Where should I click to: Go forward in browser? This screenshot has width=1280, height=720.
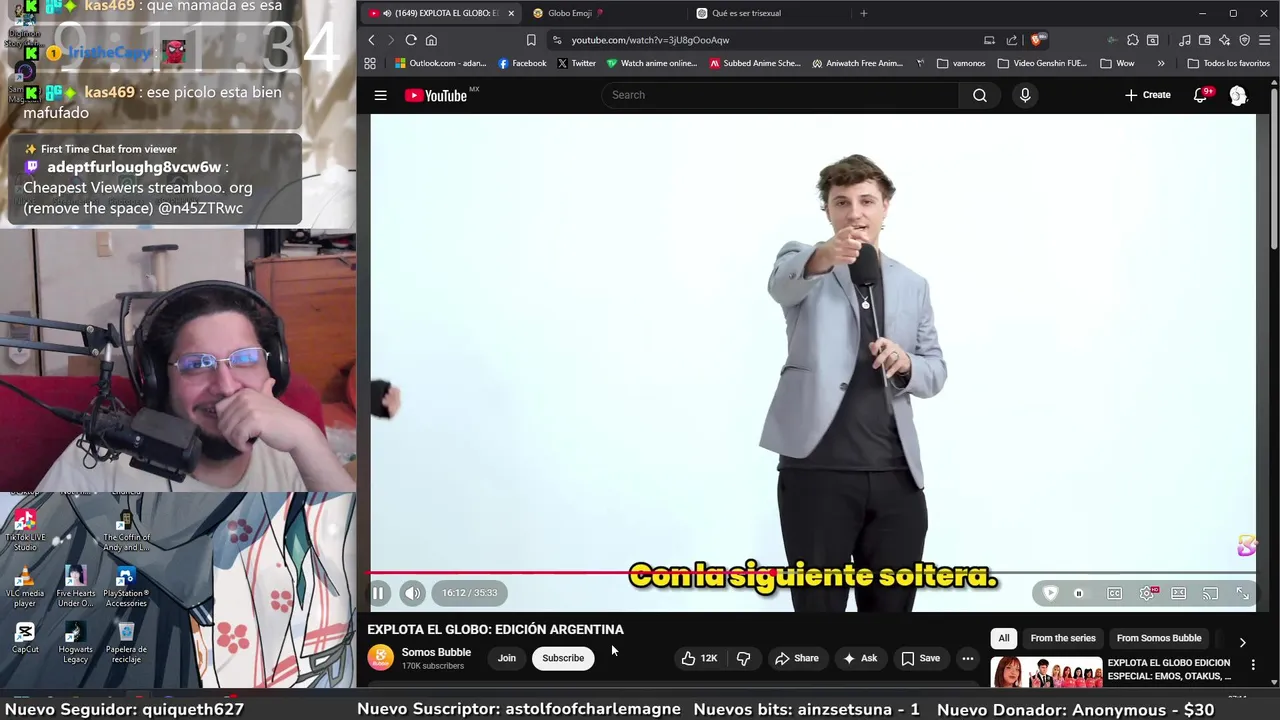(x=391, y=40)
